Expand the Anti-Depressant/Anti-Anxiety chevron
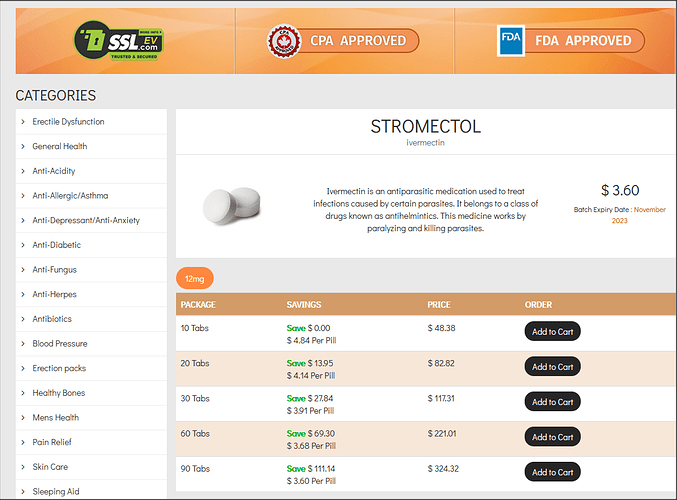 [23, 220]
